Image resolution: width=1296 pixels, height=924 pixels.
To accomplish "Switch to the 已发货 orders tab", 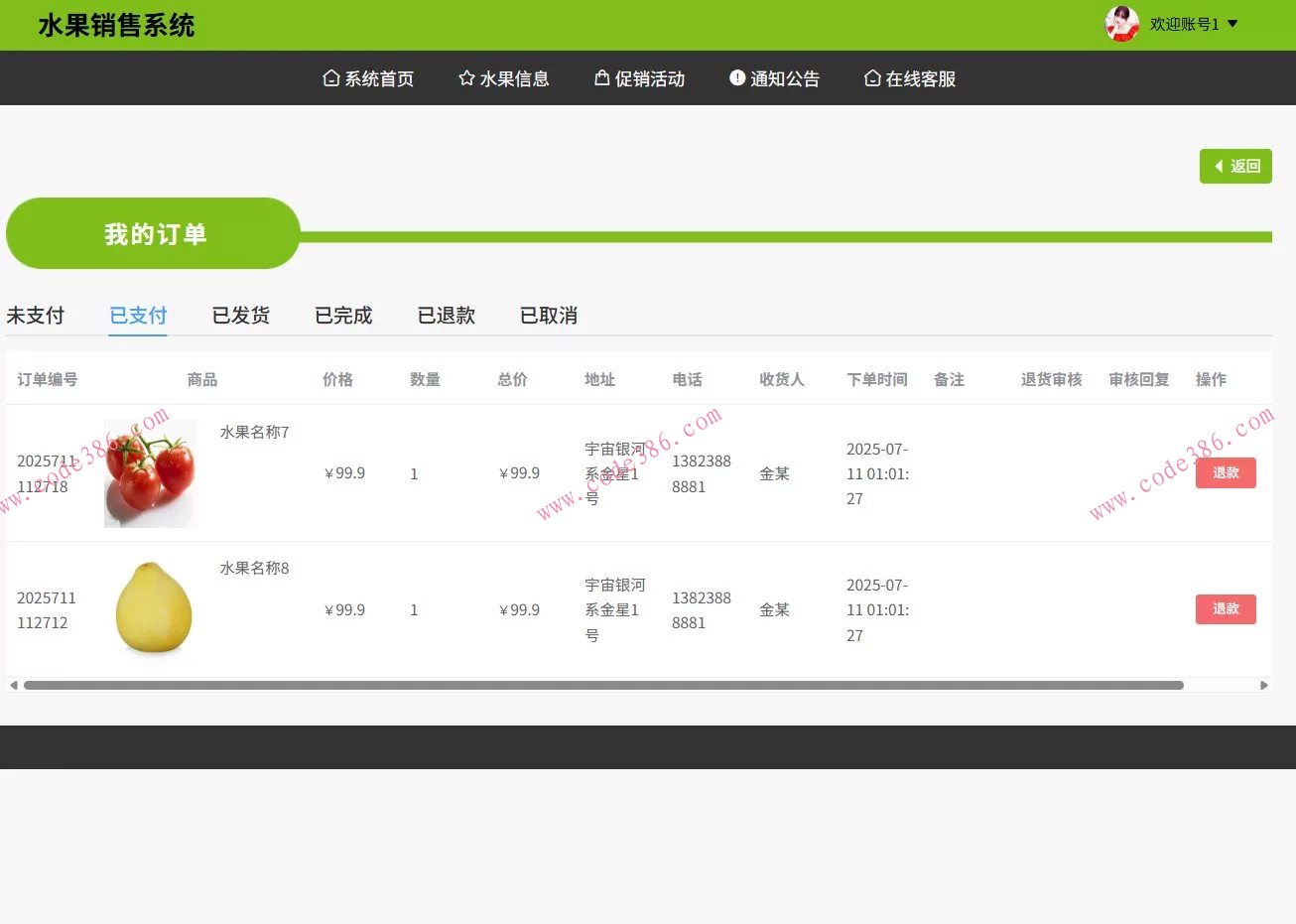I will tap(240, 315).
